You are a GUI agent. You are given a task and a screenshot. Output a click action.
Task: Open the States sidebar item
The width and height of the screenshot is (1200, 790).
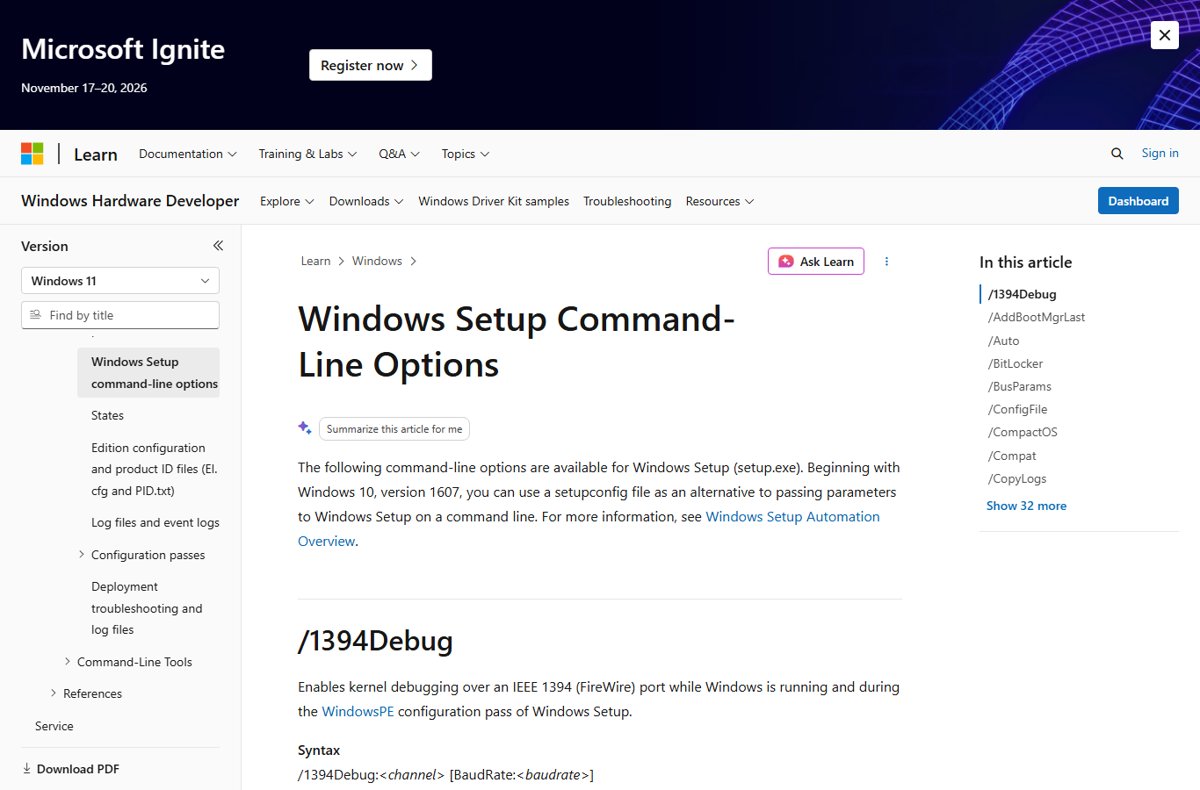(x=107, y=415)
